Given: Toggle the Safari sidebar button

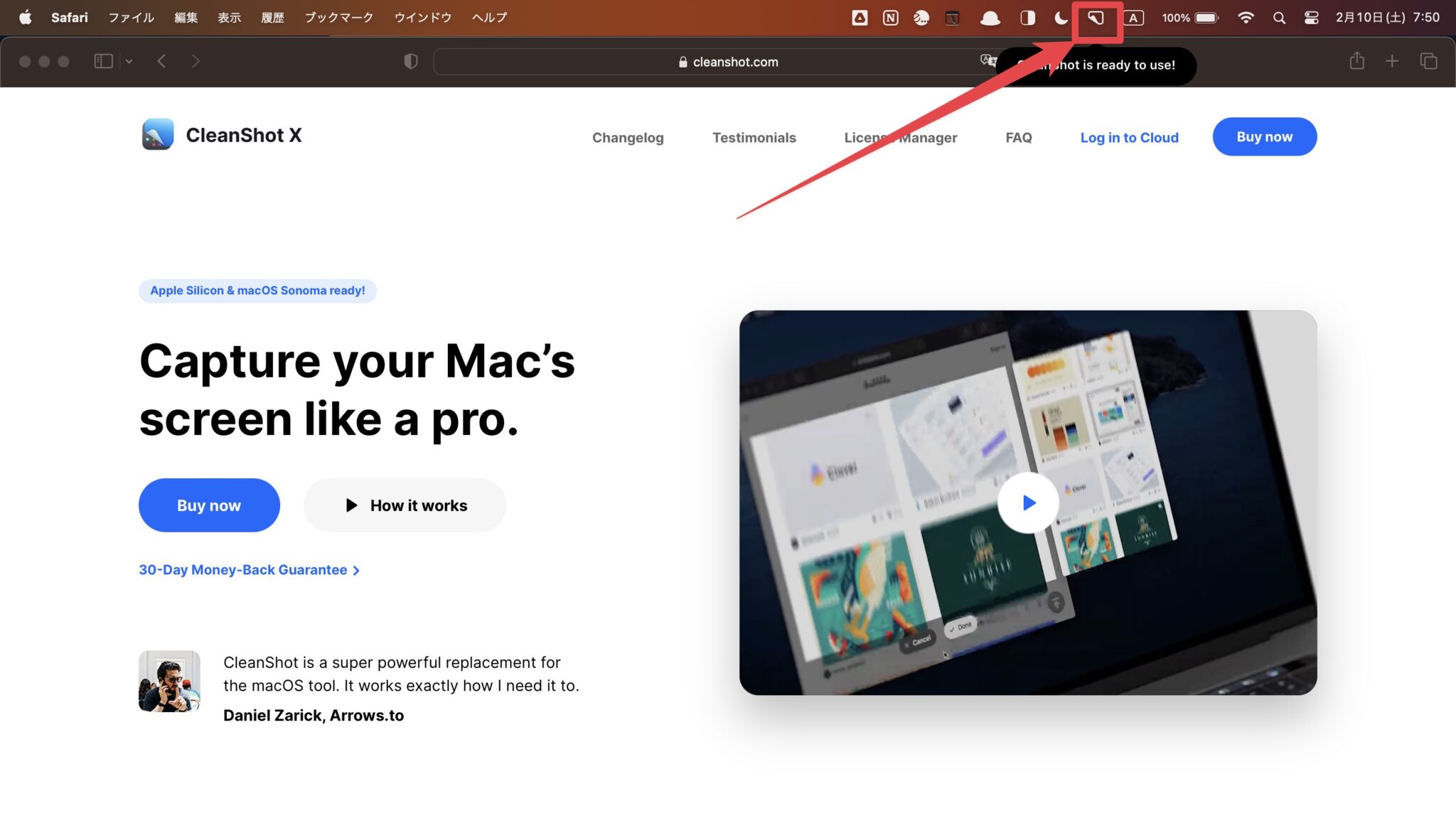Looking at the screenshot, I should tap(104, 61).
